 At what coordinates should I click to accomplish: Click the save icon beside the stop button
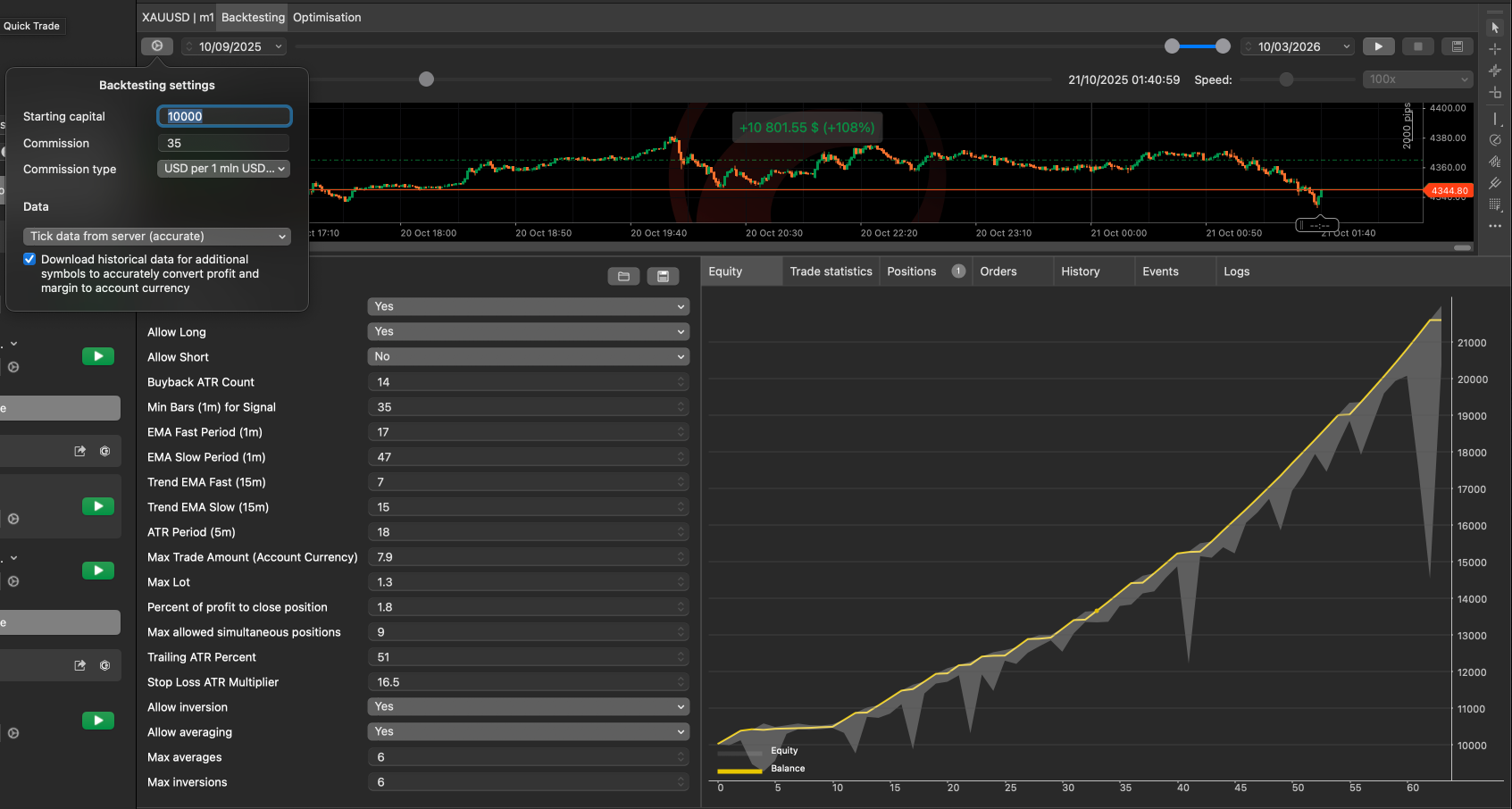coord(1457,46)
